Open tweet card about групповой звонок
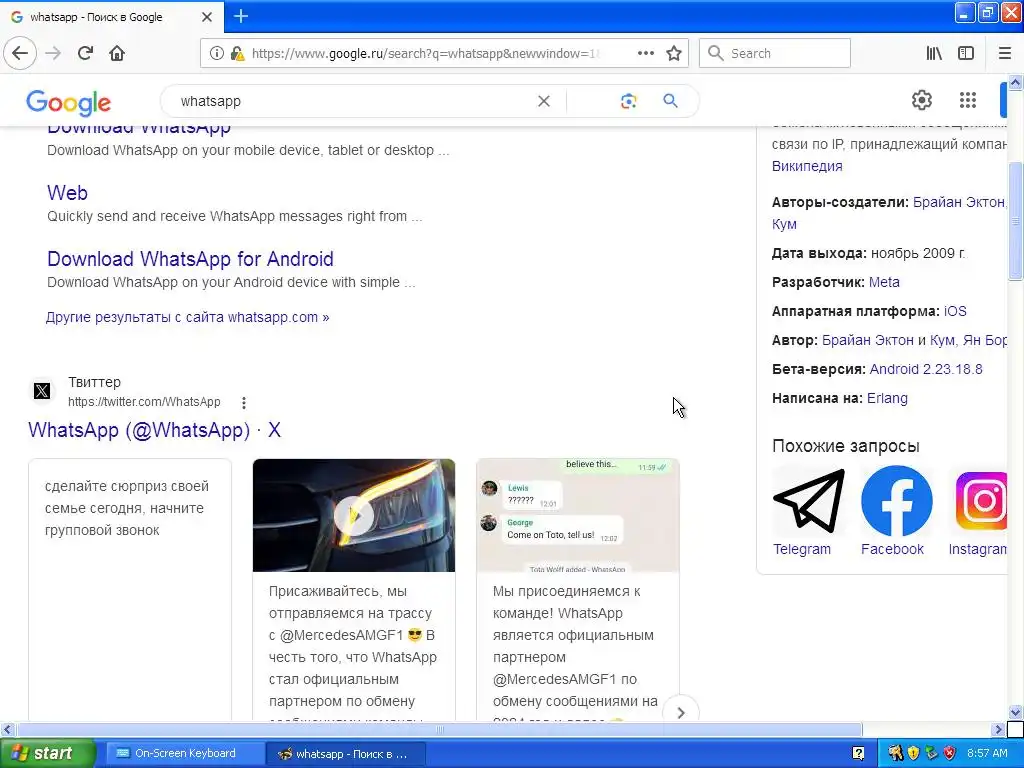Image resolution: width=1024 pixels, height=768 pixels. (130, 589)
